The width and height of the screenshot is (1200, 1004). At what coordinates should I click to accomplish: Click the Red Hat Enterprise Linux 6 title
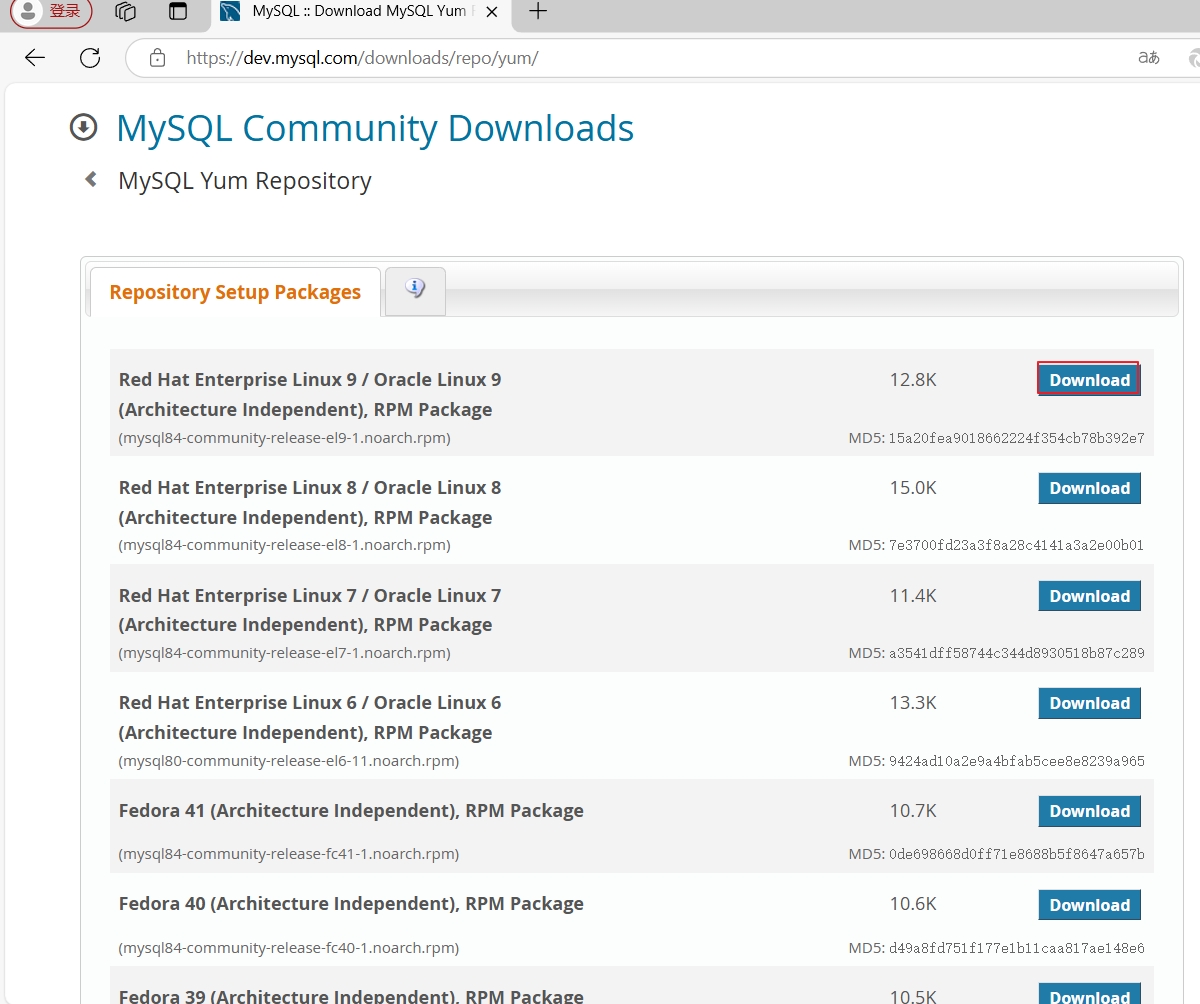point(310,717)
